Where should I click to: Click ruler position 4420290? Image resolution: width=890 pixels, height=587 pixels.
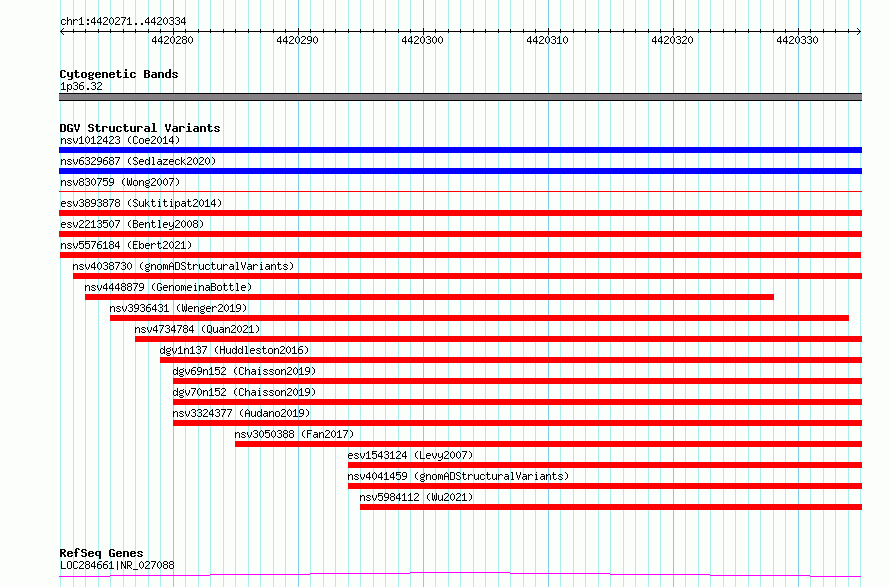point(297,40)
